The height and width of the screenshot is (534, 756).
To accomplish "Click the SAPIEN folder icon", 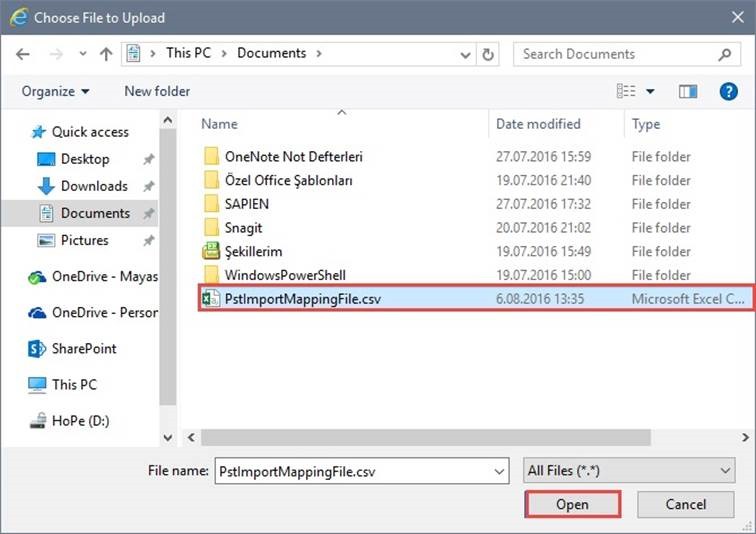I will tap(211, 204).
